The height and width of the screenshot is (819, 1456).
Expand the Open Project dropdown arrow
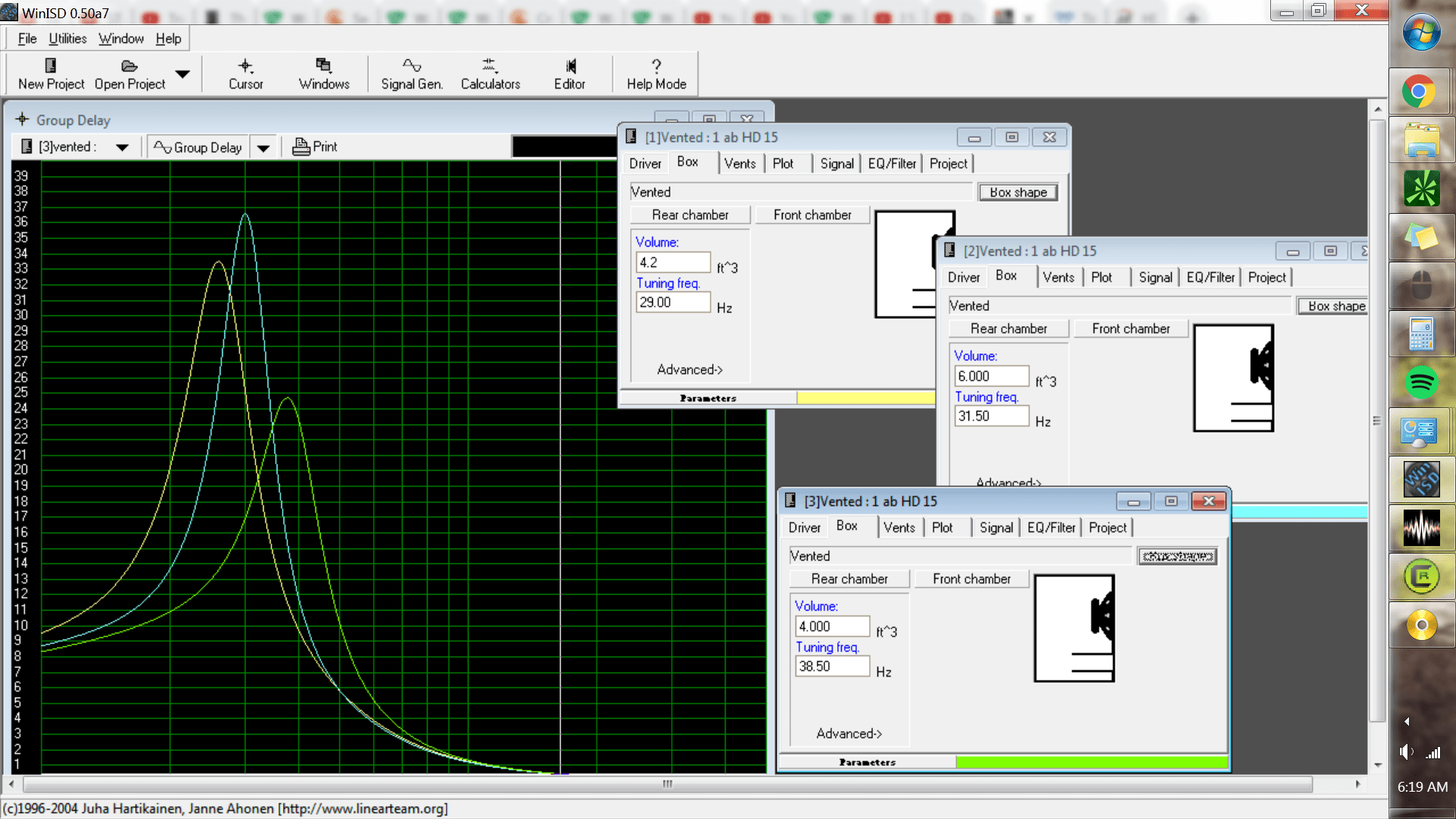click(182, 74)
